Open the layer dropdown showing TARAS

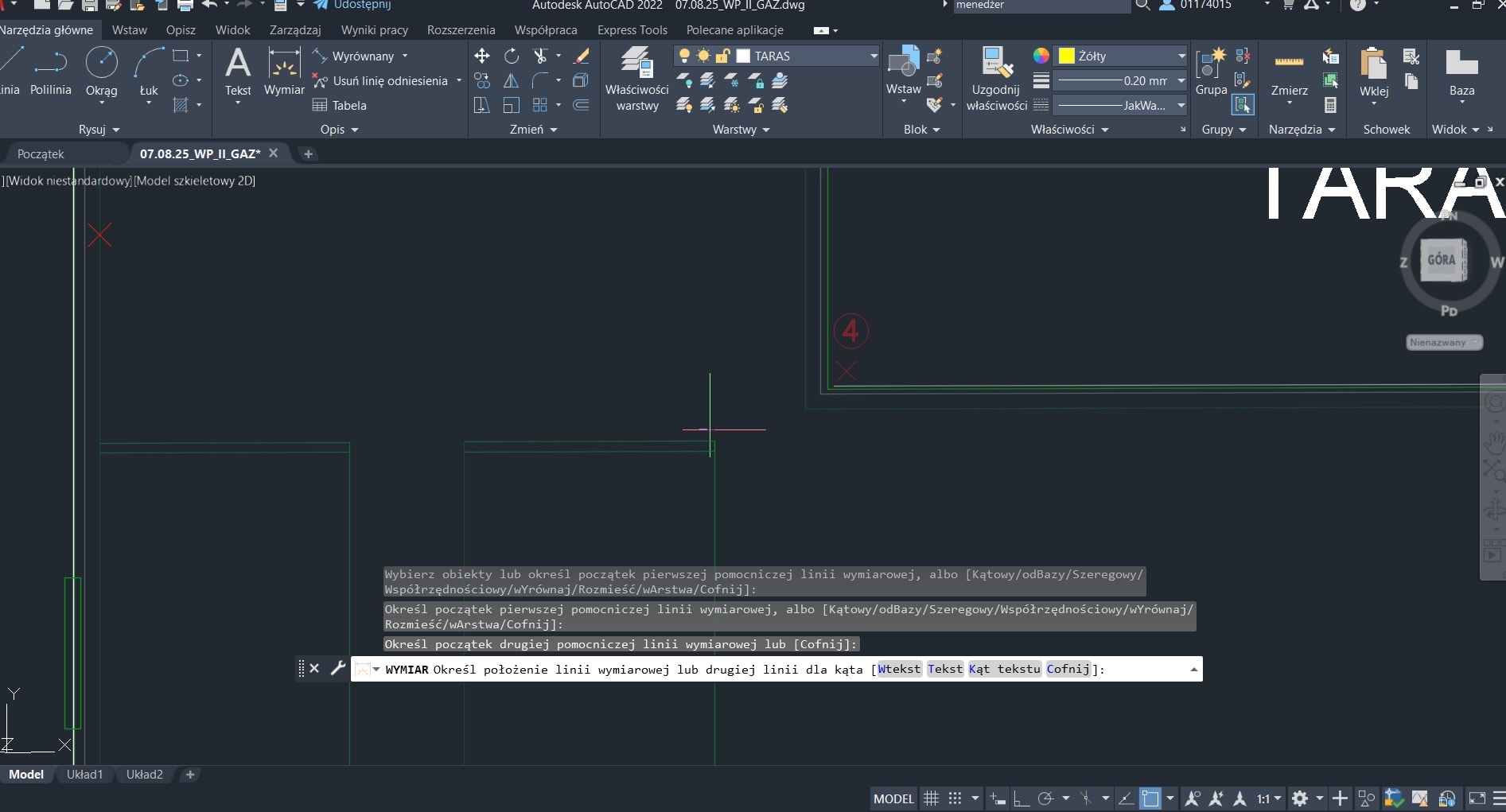coord(873,56)
